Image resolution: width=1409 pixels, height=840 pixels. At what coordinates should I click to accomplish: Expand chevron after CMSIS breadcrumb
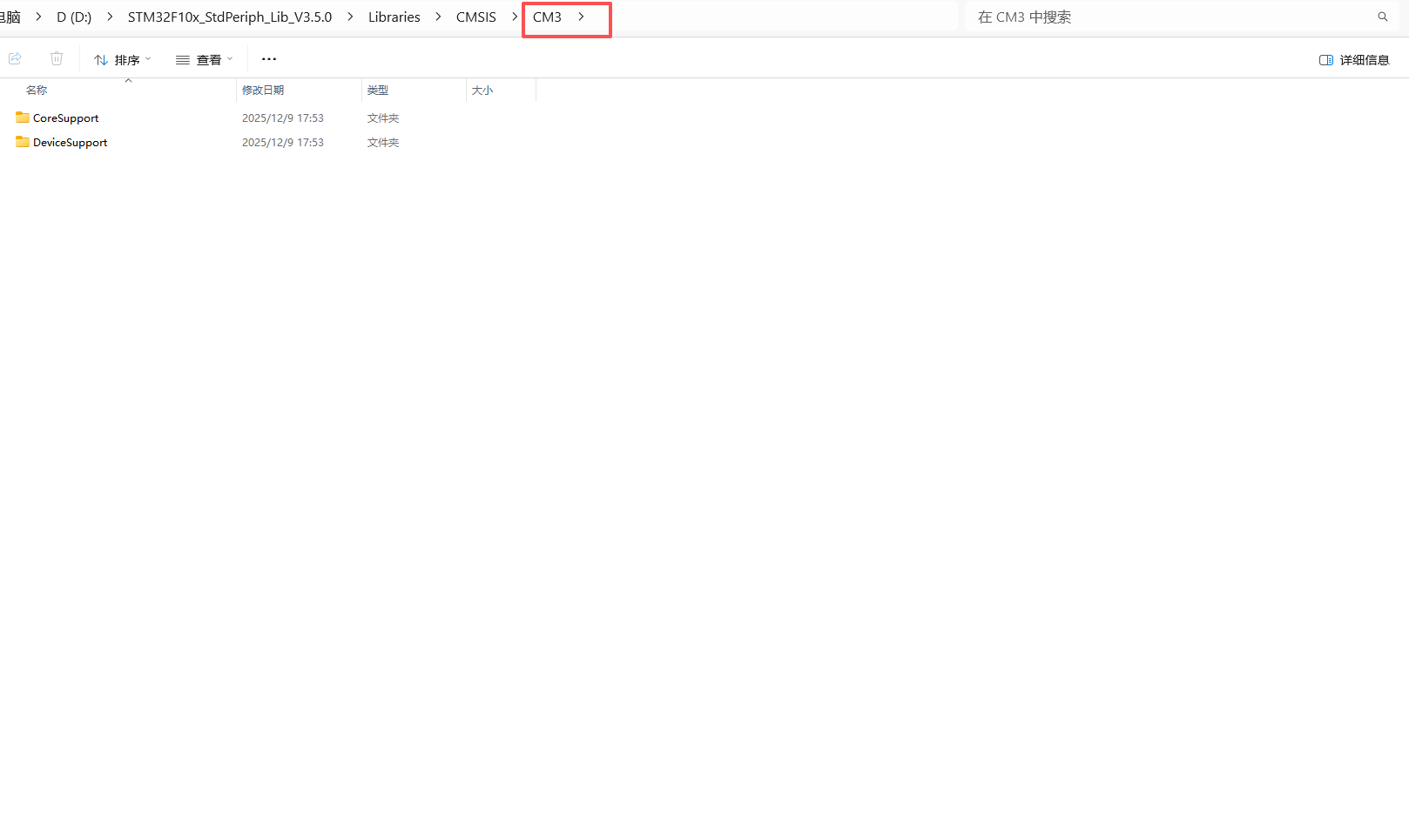pos(515,17)
